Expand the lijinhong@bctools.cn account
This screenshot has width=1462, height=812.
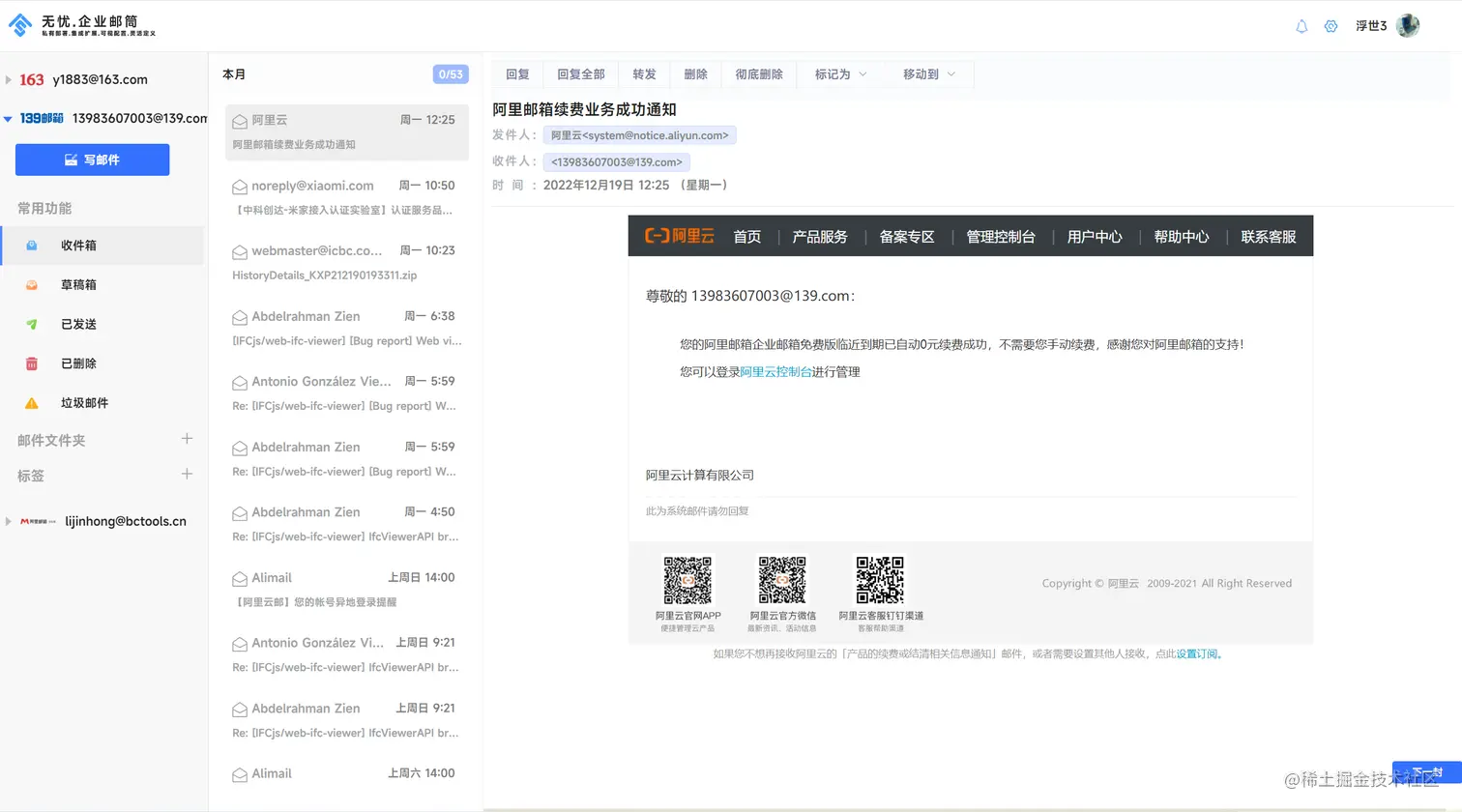point(8,521)
